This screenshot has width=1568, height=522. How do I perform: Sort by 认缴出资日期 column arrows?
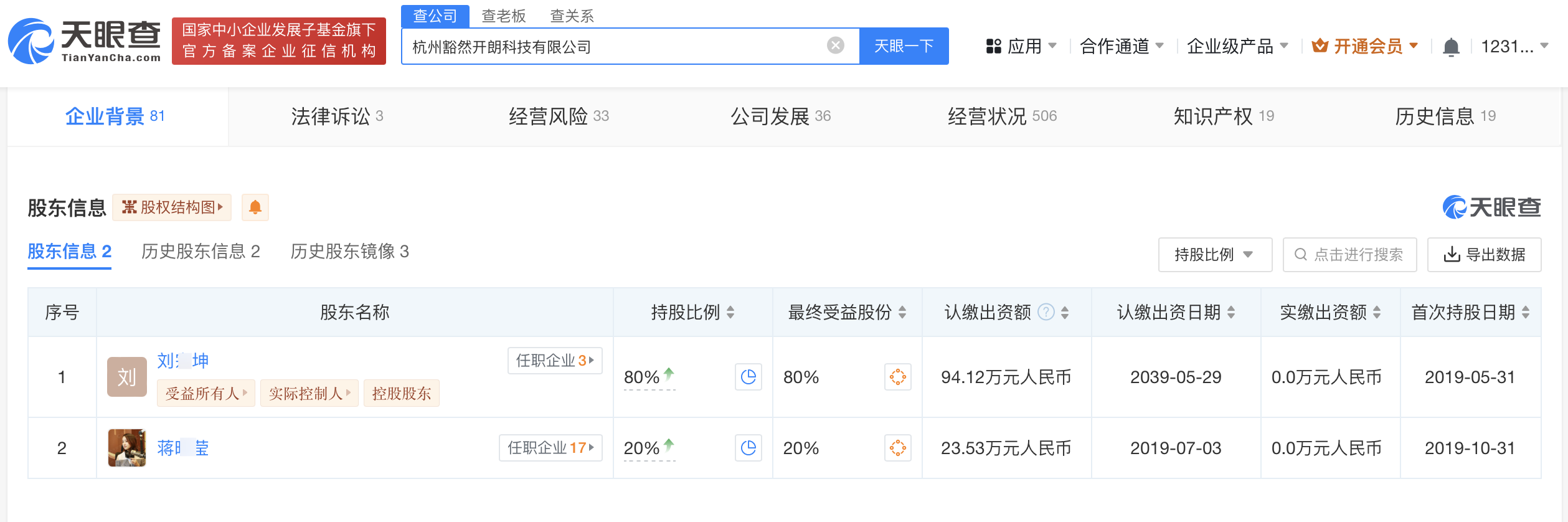(x=1231, y=312)
